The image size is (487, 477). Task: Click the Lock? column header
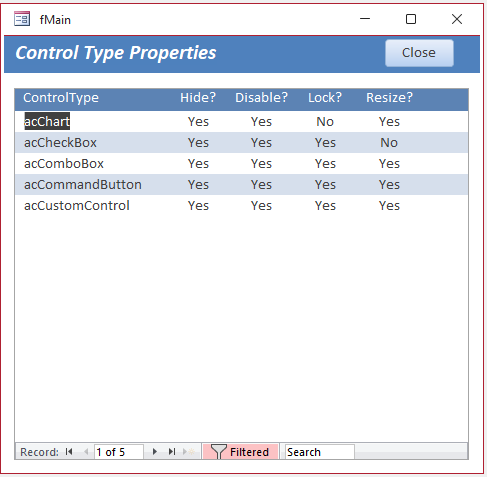[325, 98]
